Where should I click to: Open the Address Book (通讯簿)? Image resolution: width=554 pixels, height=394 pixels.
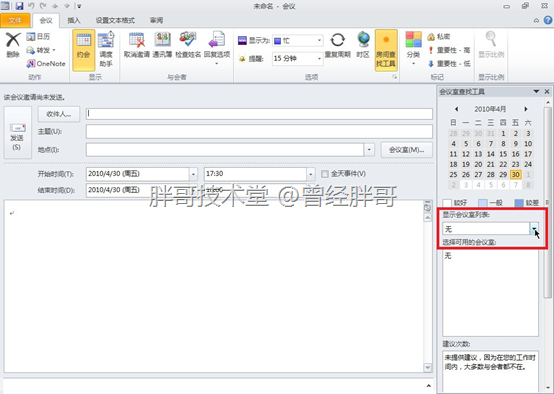pyautogui.click(x=162, y=45)
